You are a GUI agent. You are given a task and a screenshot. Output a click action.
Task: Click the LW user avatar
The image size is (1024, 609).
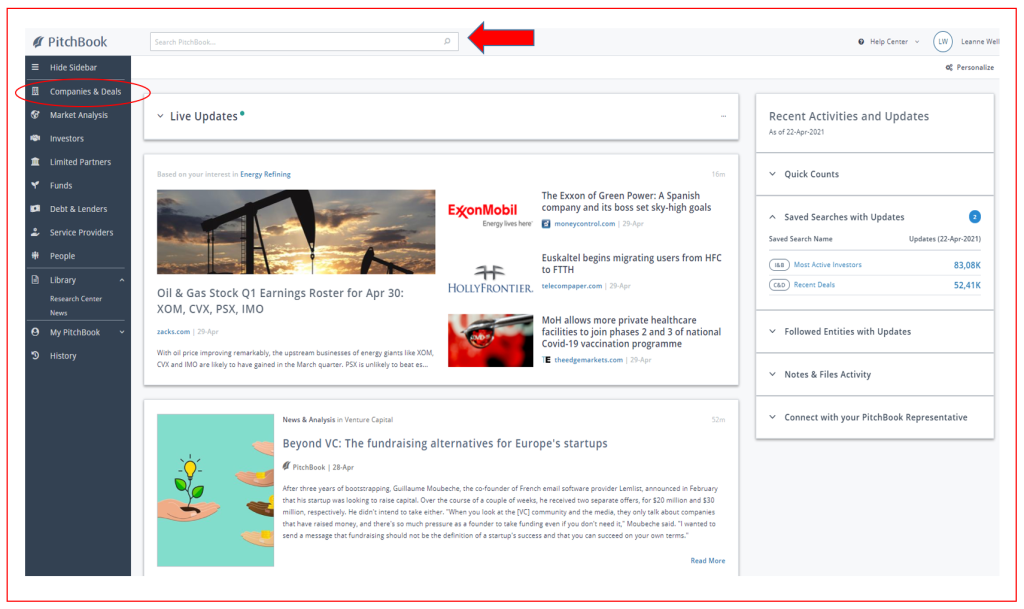tap(942, 41)
